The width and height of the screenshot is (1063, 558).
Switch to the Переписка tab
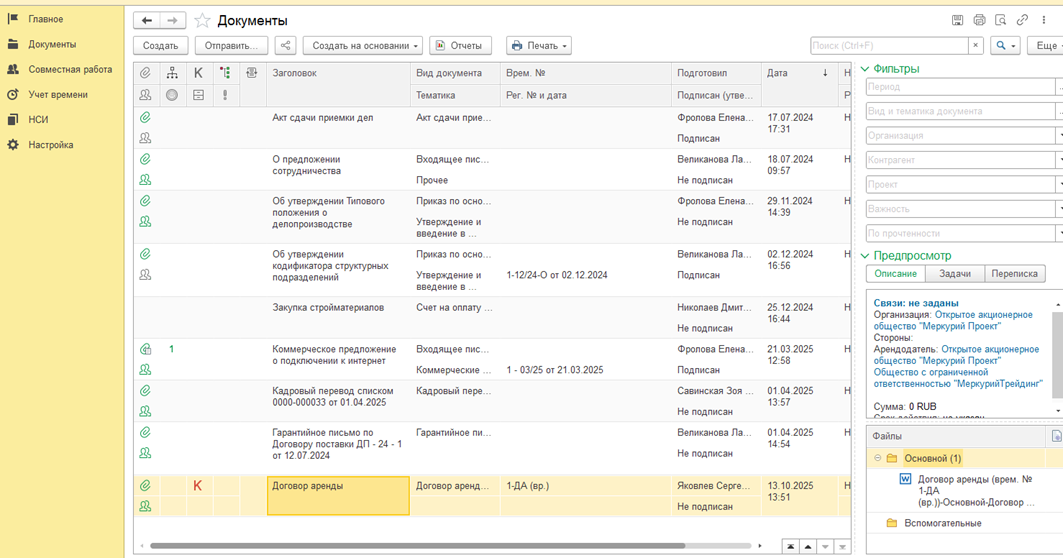[x=1014, y=274]
